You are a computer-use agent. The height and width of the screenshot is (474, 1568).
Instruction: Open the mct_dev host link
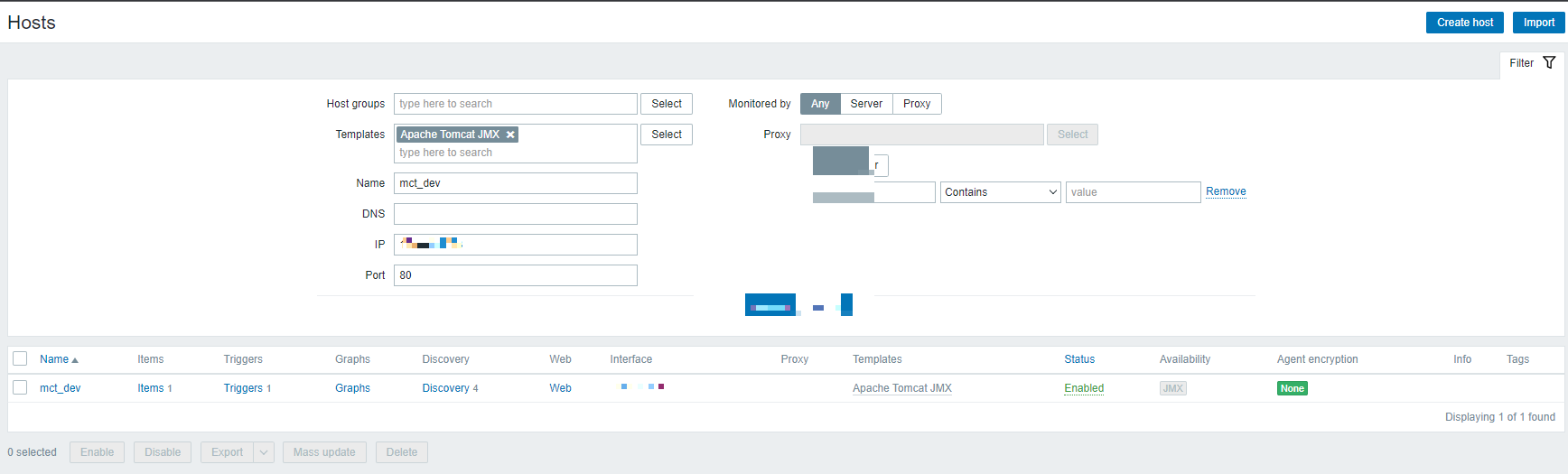[x=60, y=388]
